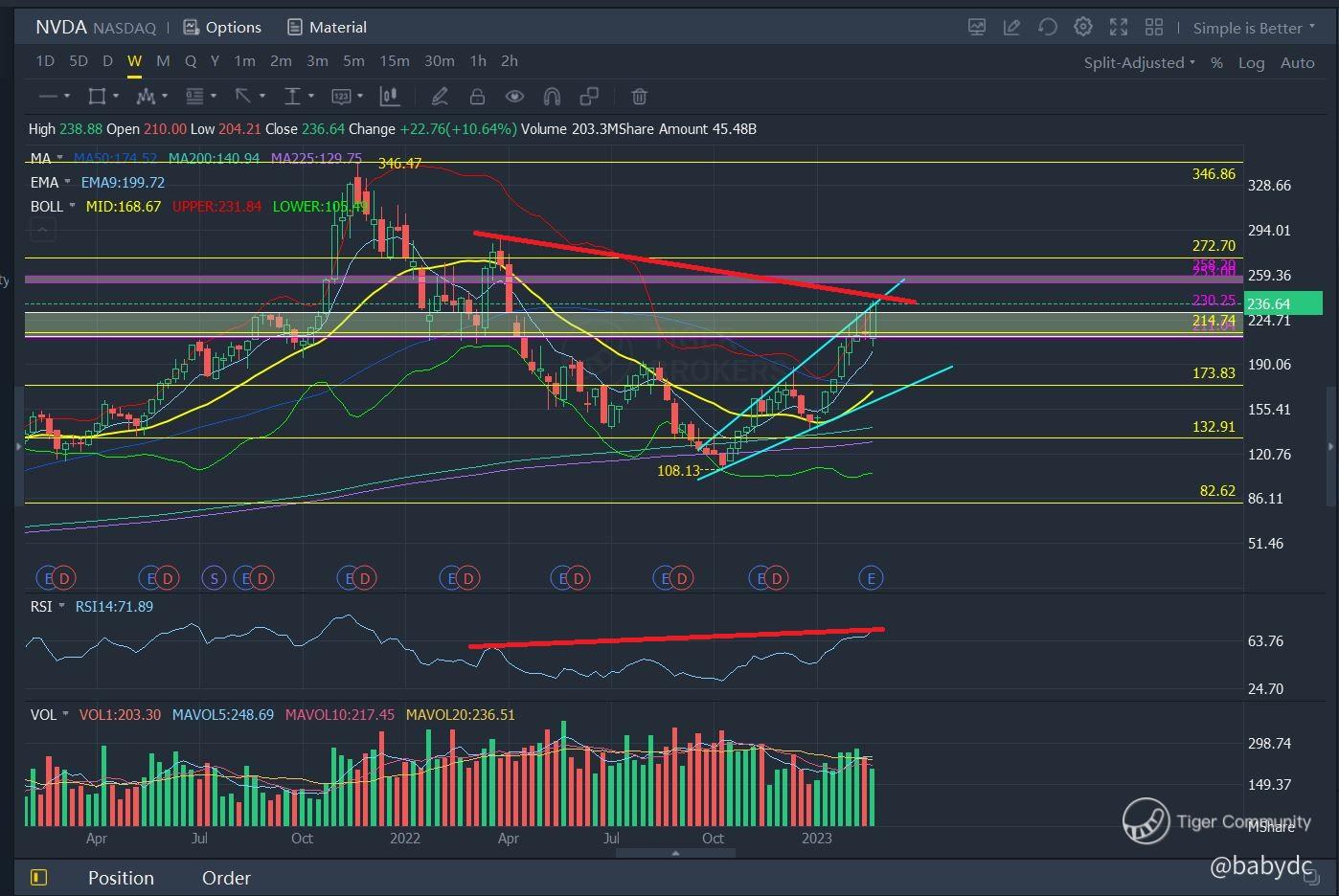Open the arrow tool dropdown arrow
This screenshot has width=1339, height=896.
[261, 96]
